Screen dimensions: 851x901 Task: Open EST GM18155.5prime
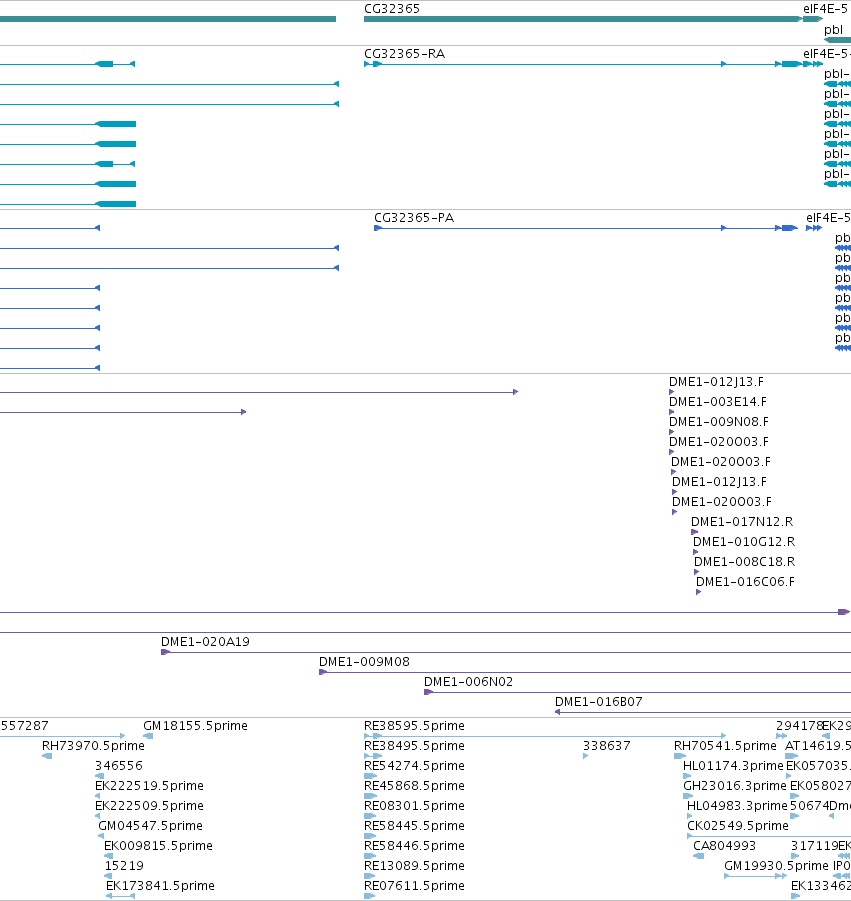click(x=195, y=726)
